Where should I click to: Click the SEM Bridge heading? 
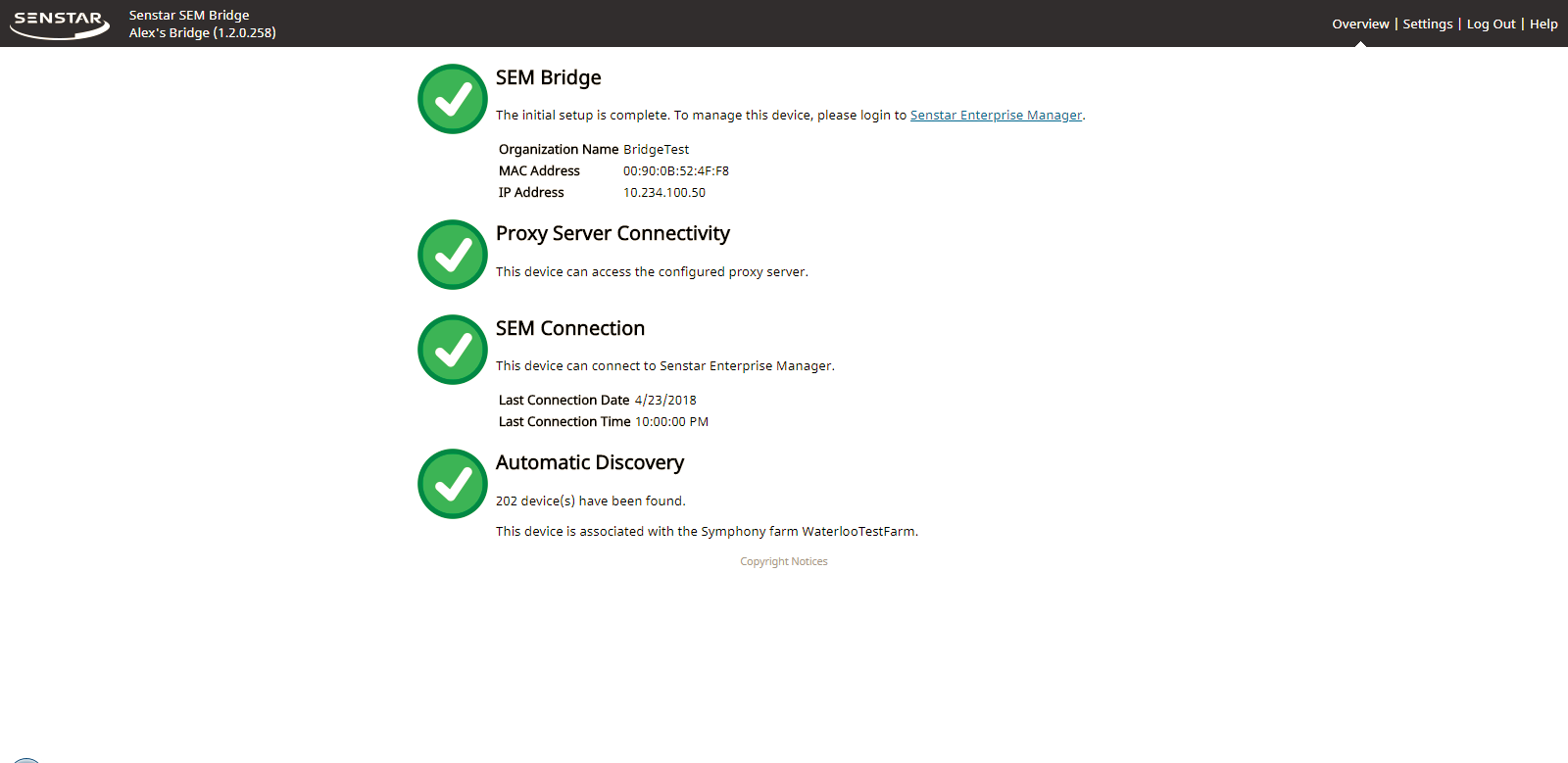click(548, 78)
